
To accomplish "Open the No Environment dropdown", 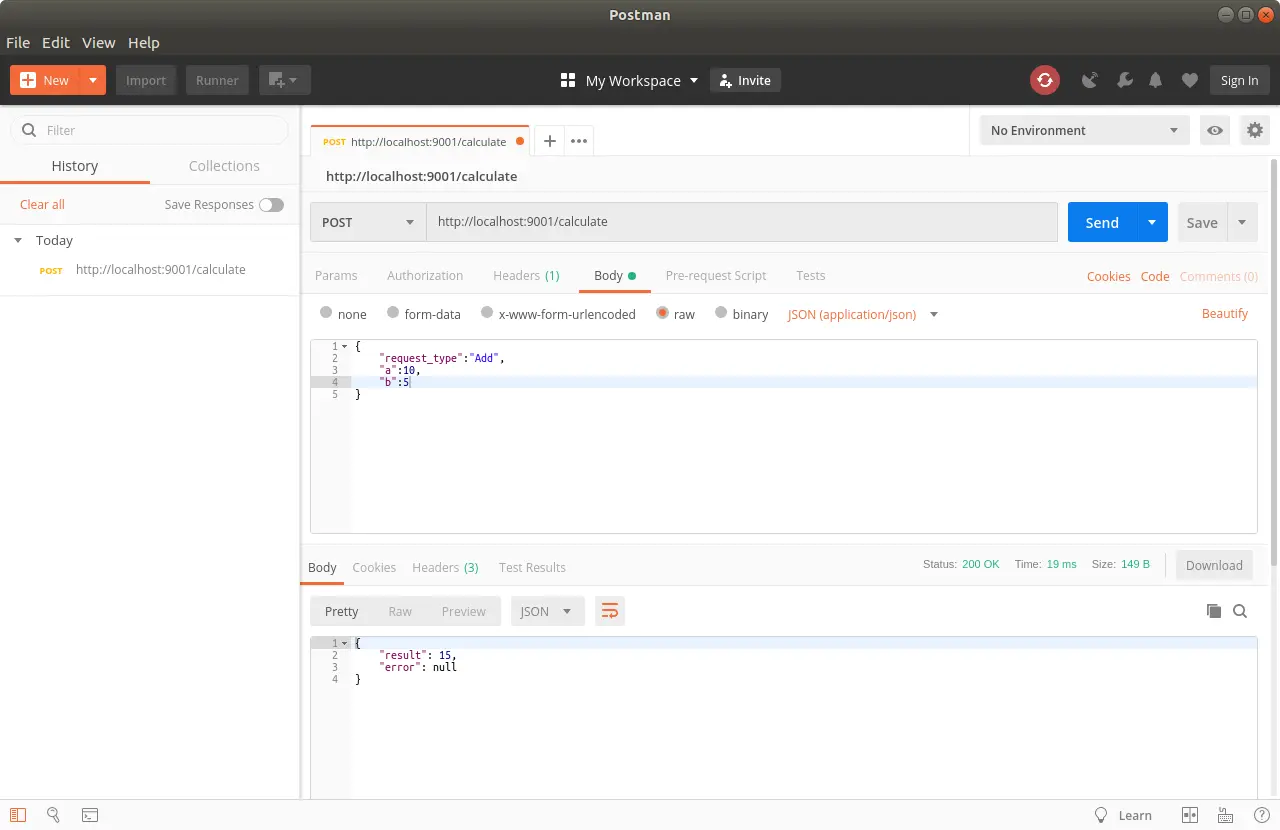I will click(1084, 130).
